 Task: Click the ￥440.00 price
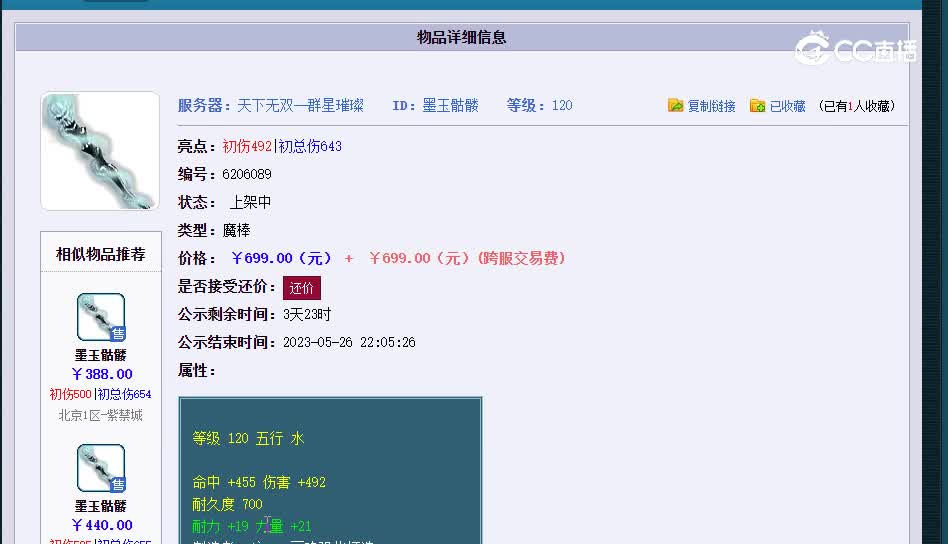[x=102, y=525]
